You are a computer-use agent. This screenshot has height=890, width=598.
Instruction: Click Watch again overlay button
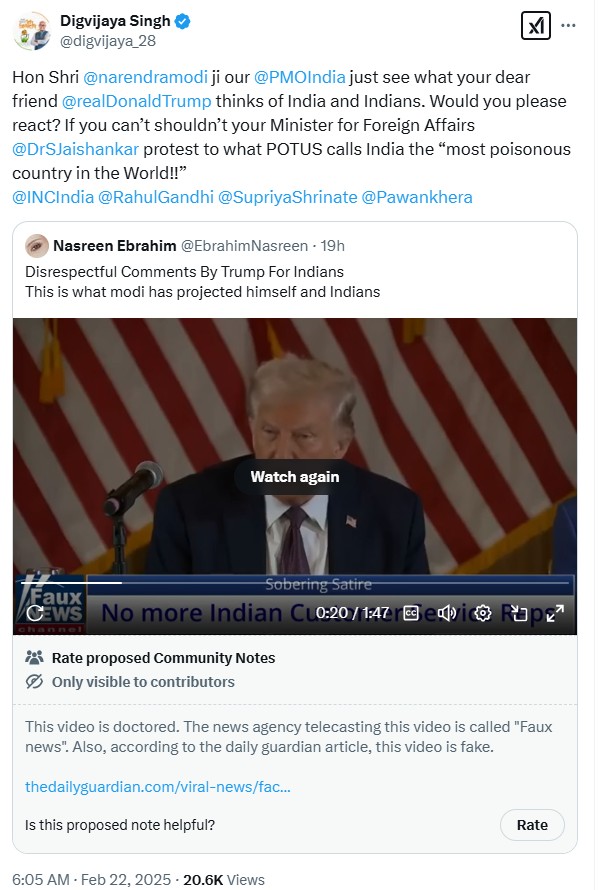coord(295,477)
